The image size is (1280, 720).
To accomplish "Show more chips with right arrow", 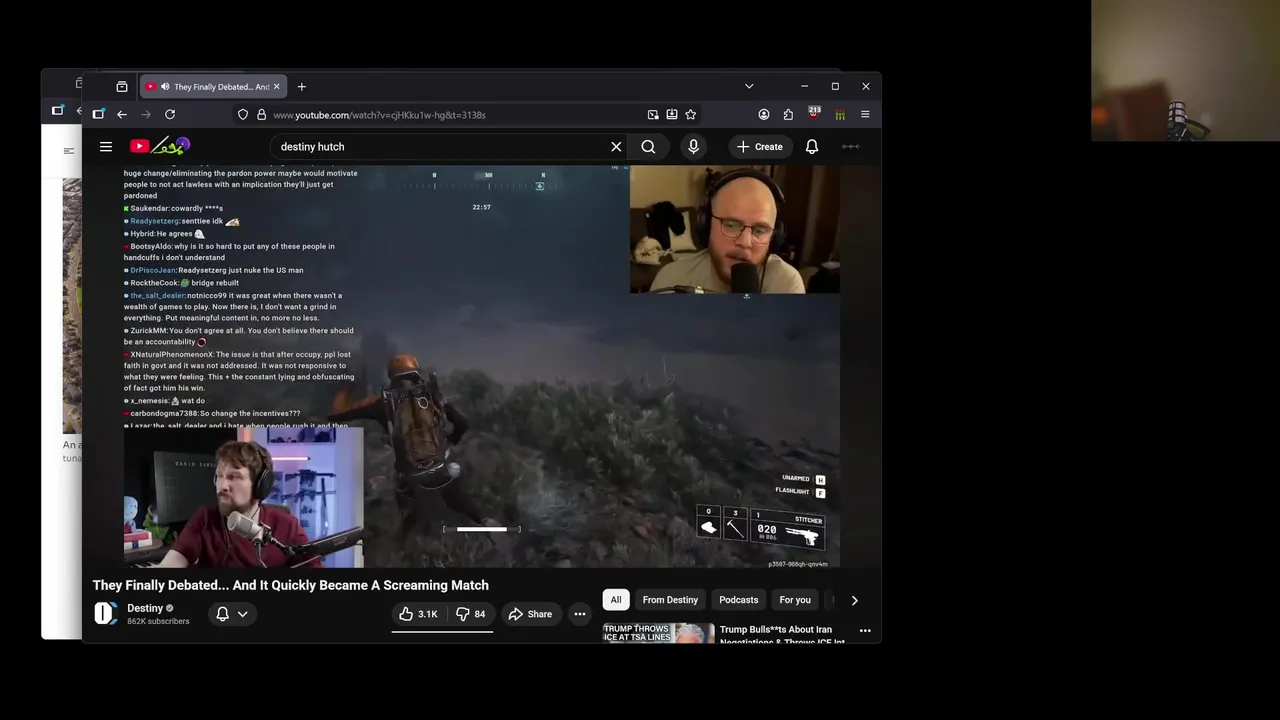I will [x=854, y=600].
